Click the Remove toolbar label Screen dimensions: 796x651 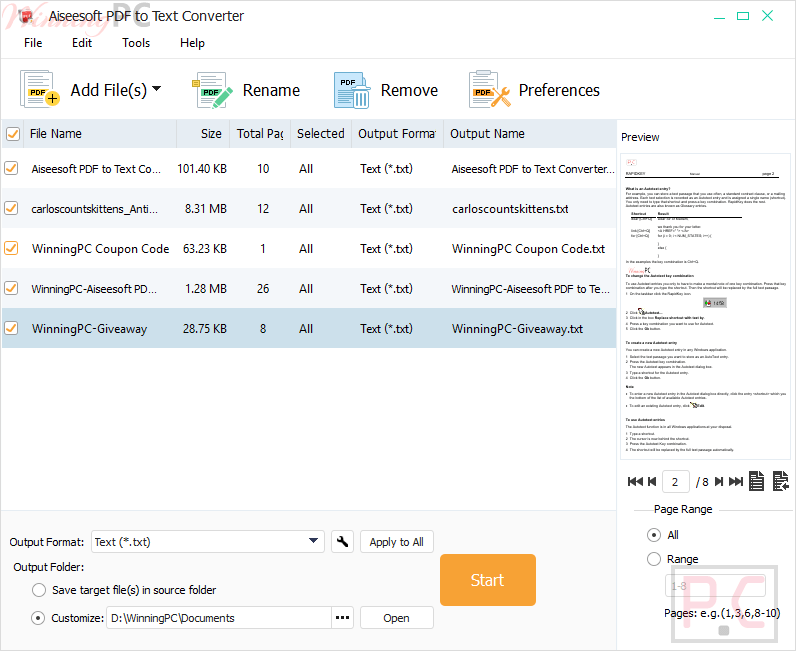(409, 90)
